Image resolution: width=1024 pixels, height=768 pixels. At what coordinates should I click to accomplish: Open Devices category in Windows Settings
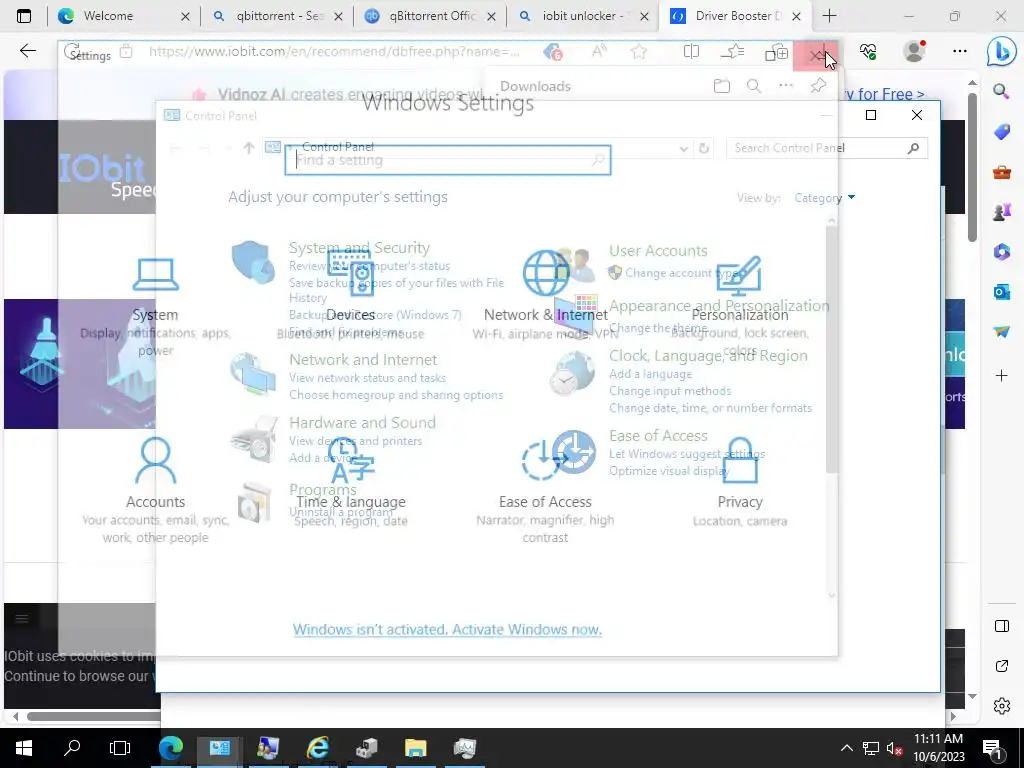click(x=350, y=297)
